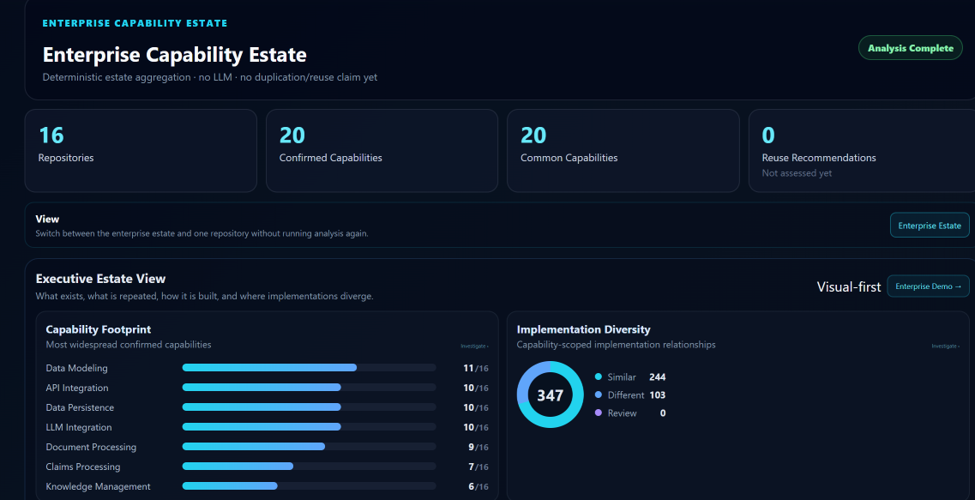Screen dimensions: 975x500
Task: Click the 9/16 count for Document Processing
Action: pos(478,447)
